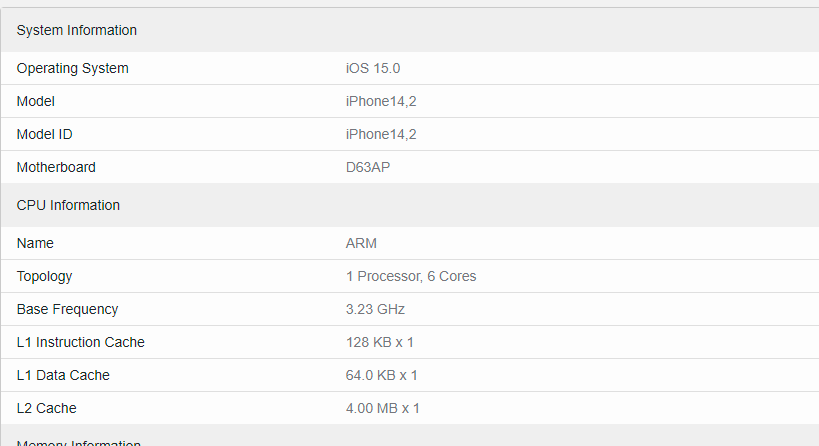The height and width of the screenshot is (446, 819).
Task: Select the Model row label
Action: [36, 101]
